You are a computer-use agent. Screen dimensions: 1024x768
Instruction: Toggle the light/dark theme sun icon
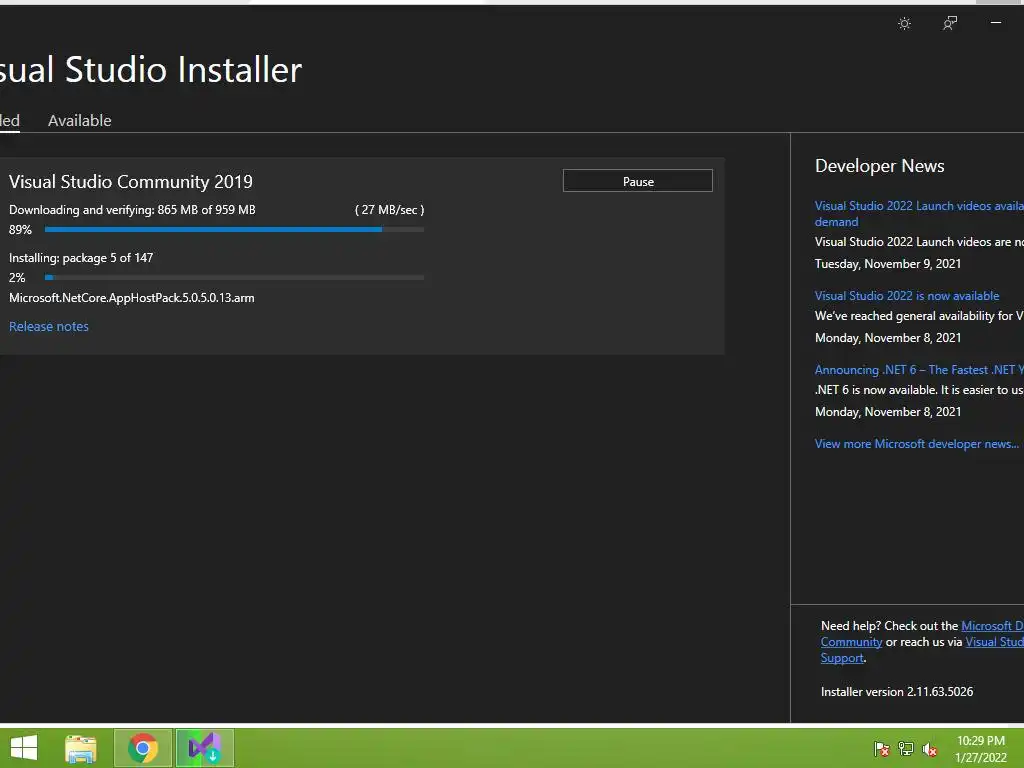(904, 24)
